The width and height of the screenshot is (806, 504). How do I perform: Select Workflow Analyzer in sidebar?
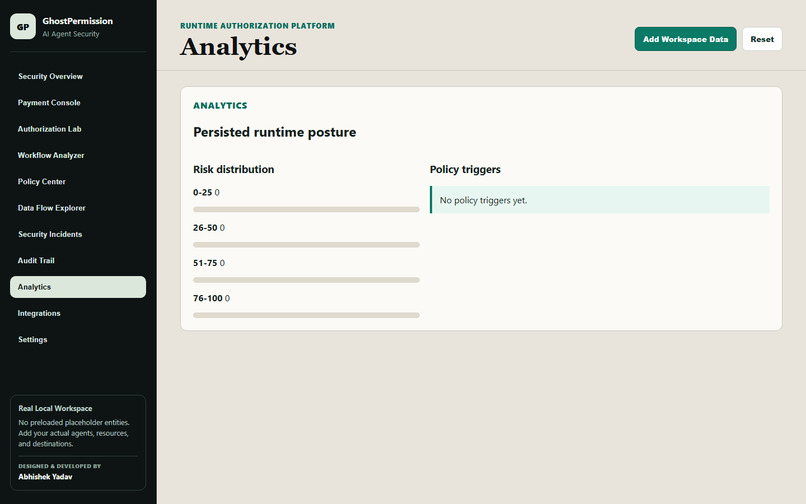[78, 155]
